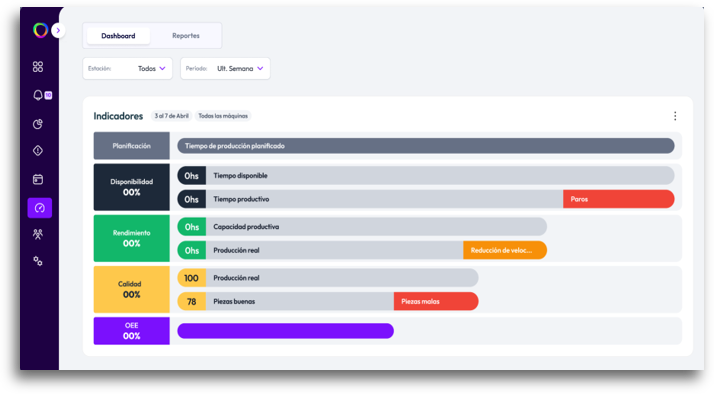Switch to the Reportes tab
Image resolution: width=714 pixels, height=394 pixels.
click(186, 36)
